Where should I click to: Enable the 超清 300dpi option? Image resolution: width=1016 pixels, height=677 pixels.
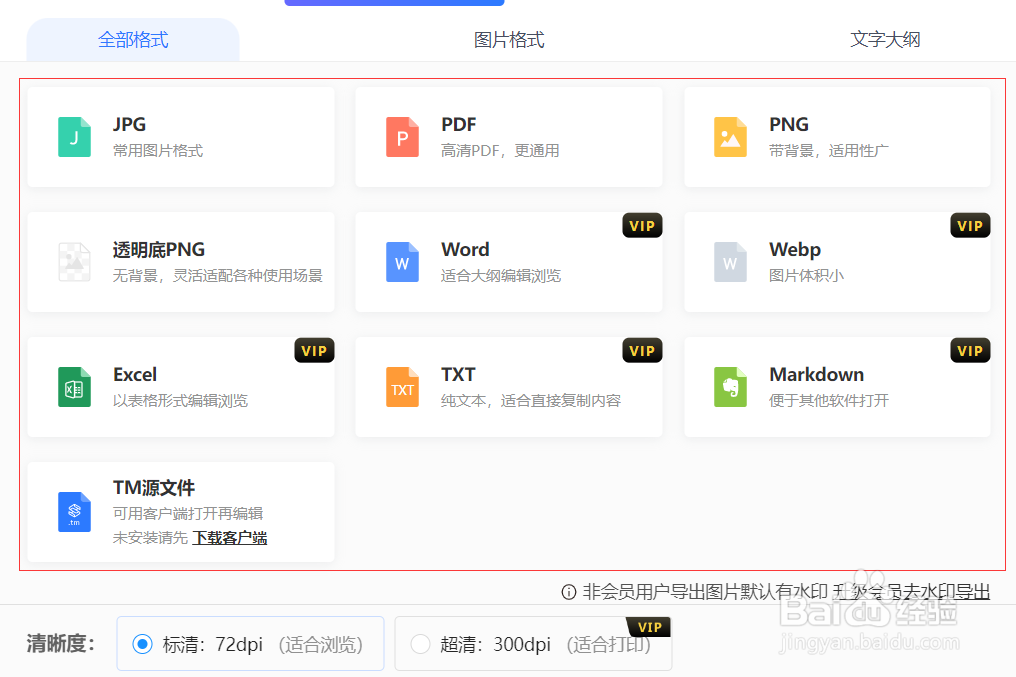[x=420, y=645]
